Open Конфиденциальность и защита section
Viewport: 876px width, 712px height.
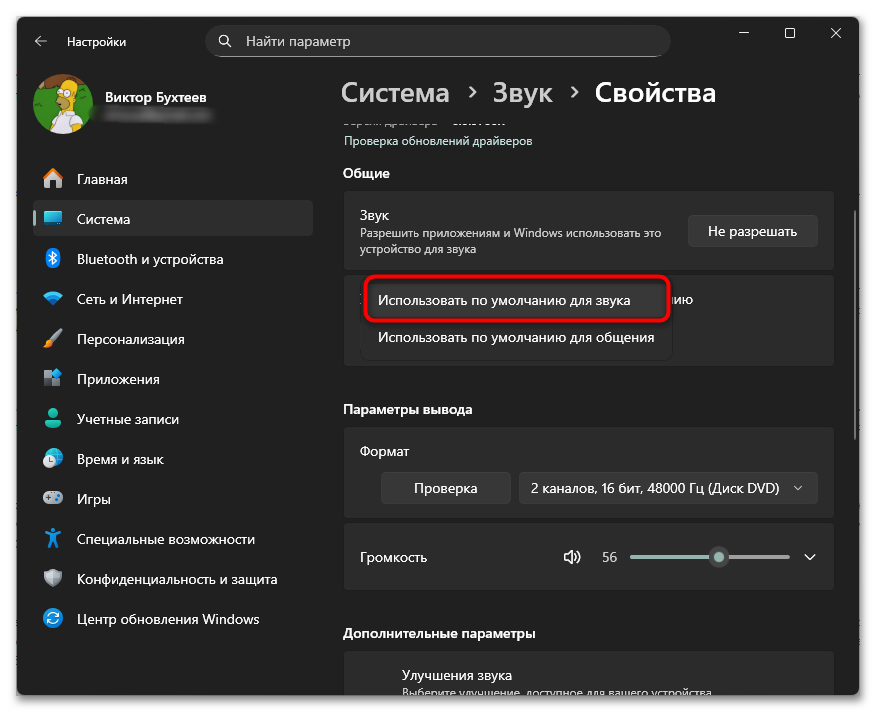coord(177,579)
